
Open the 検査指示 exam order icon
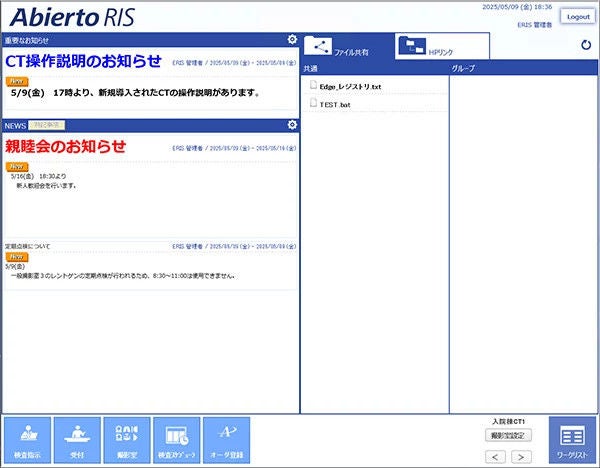click(27, 440)
